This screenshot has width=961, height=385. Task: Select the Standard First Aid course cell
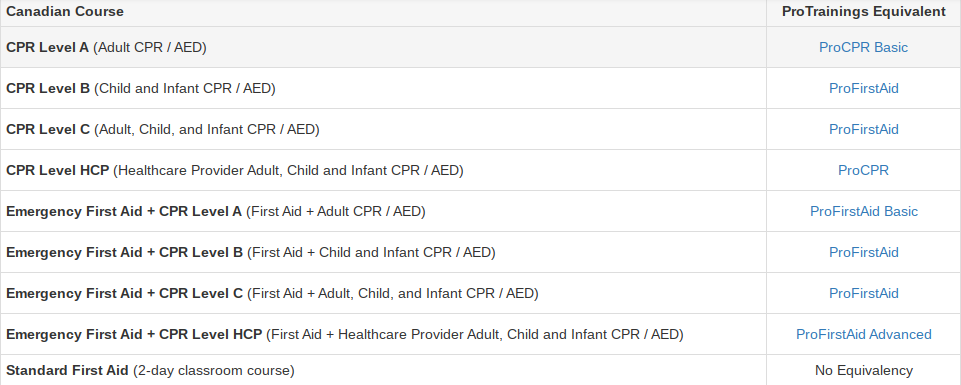pyautogui.click(x=383, y=370)
